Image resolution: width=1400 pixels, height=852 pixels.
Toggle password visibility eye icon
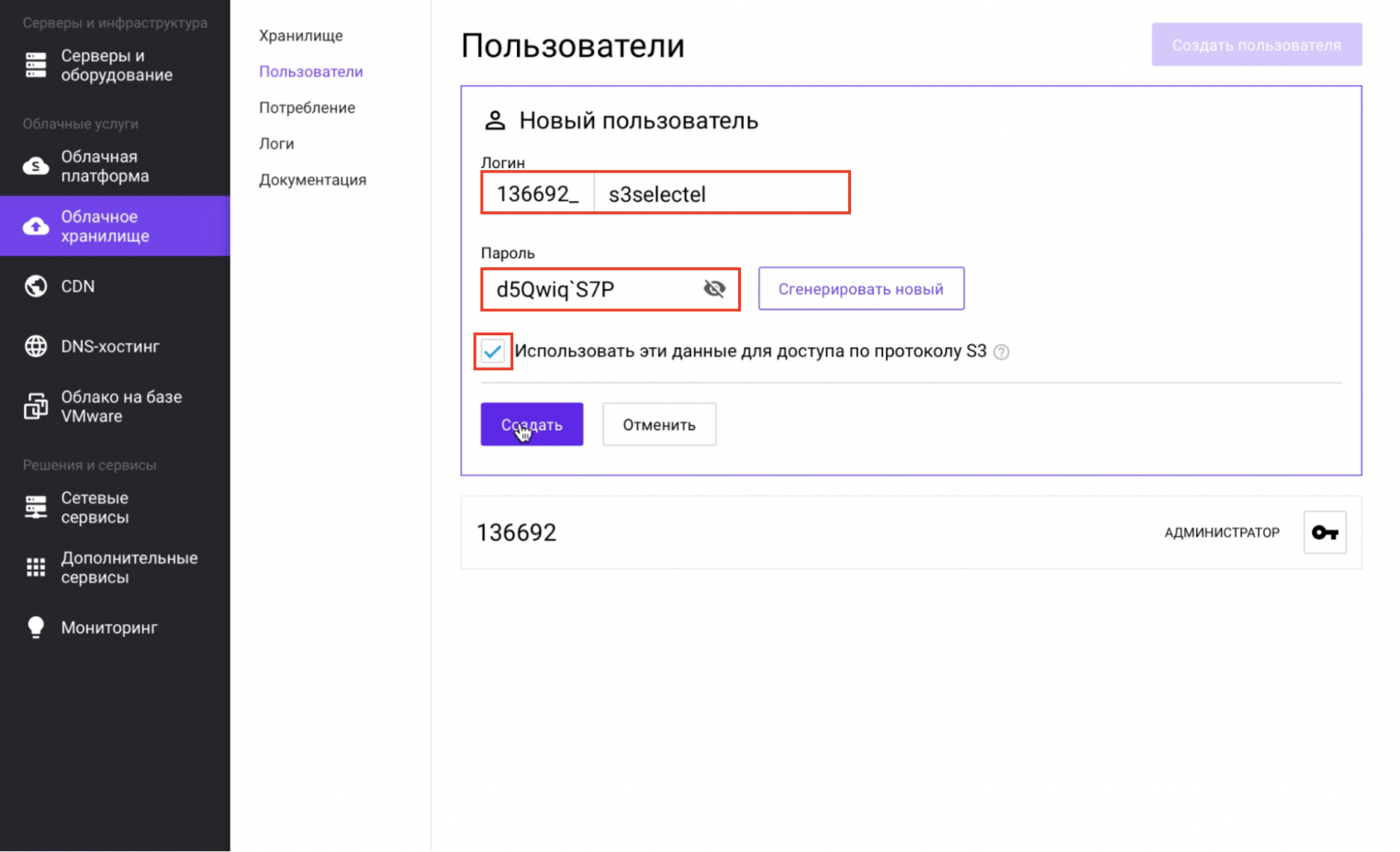coord(714,289)
